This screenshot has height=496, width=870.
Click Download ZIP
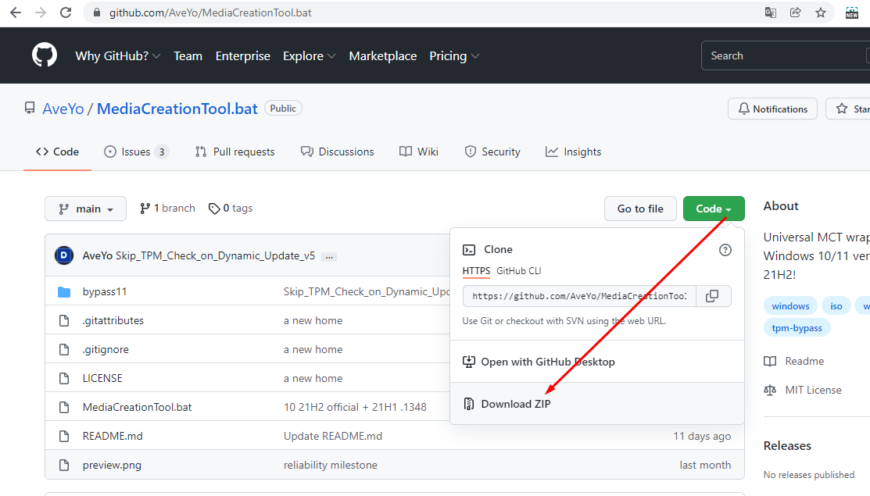(x=515, y=404)
